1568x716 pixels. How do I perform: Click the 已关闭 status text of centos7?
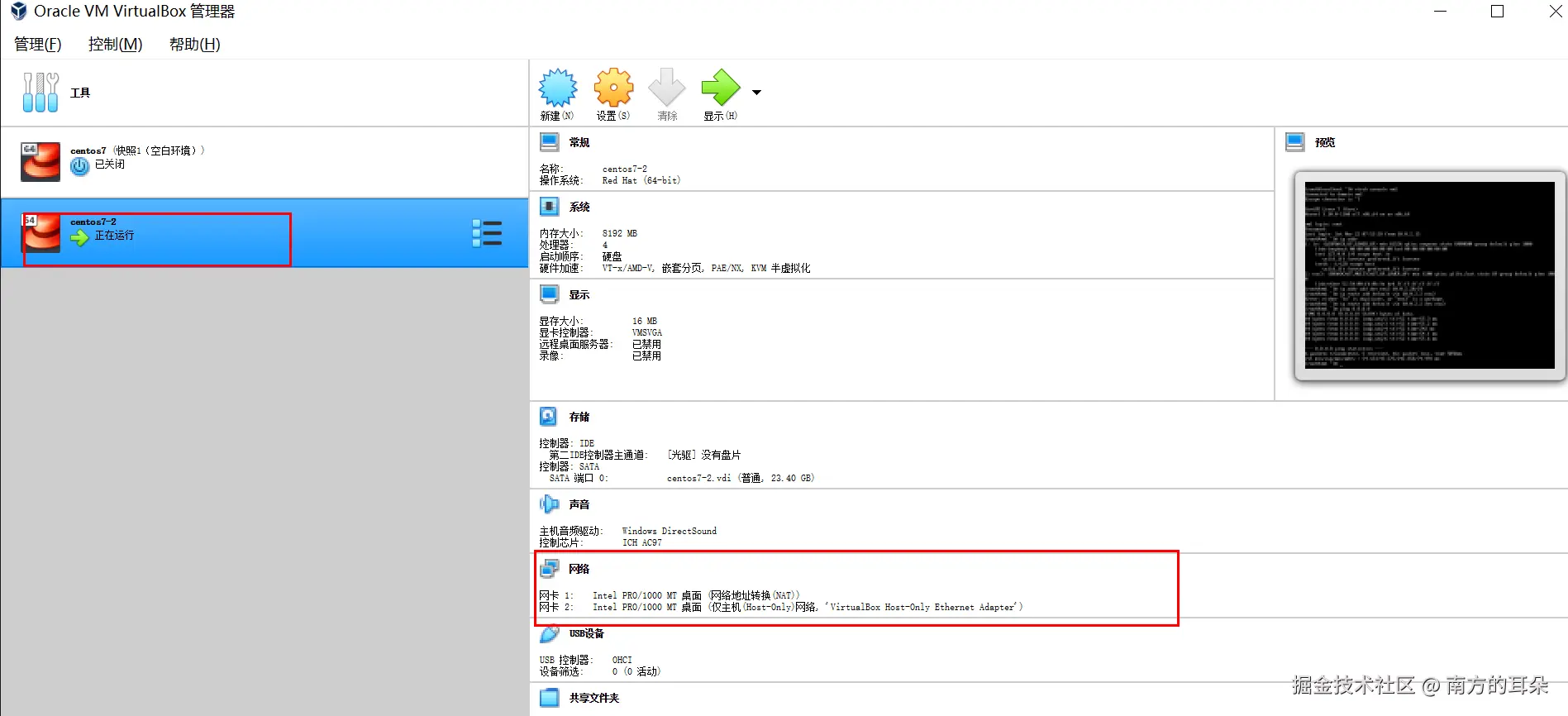point(110,165)
